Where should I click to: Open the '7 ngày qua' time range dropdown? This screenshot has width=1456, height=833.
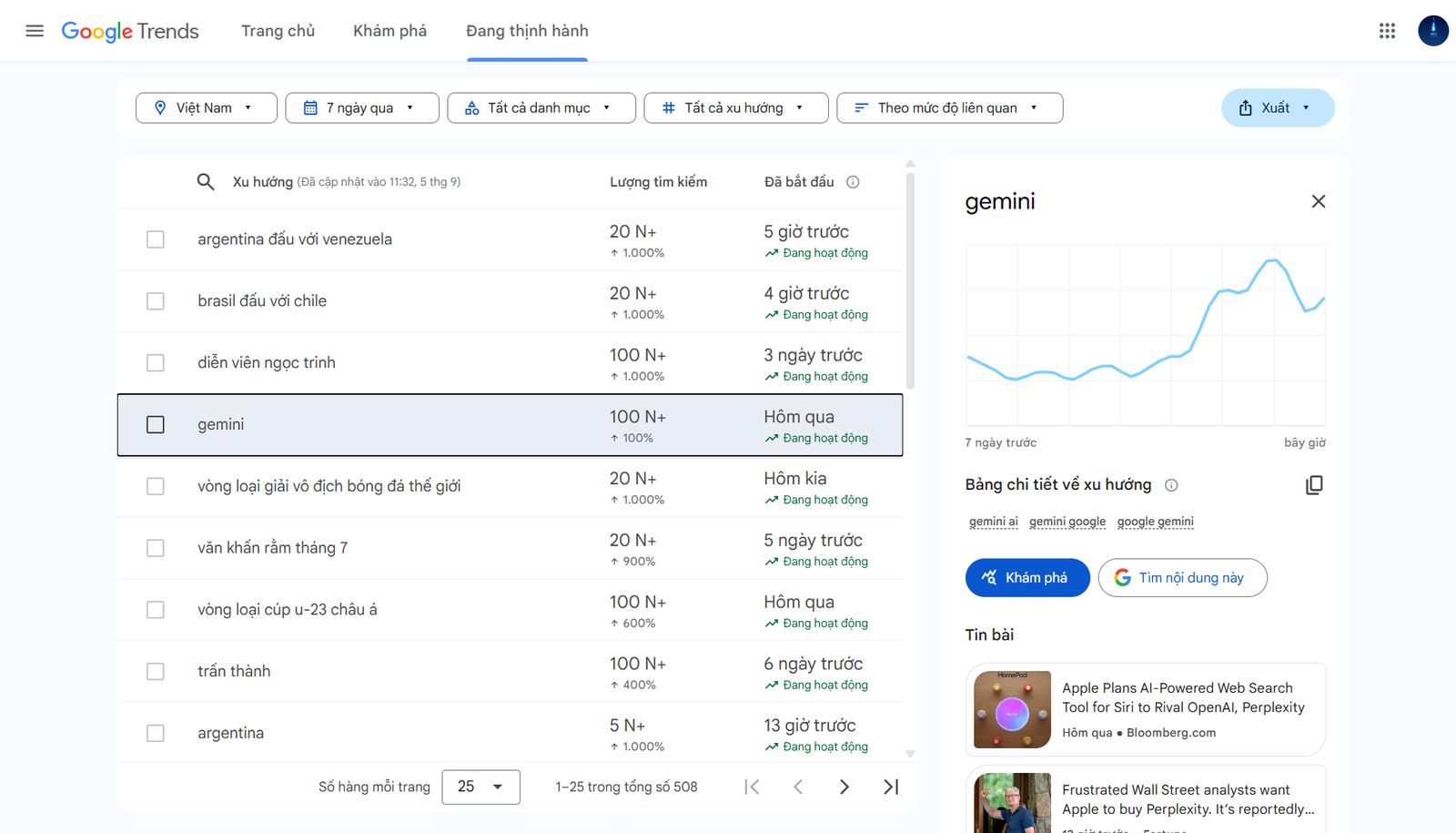click(362, 107)
